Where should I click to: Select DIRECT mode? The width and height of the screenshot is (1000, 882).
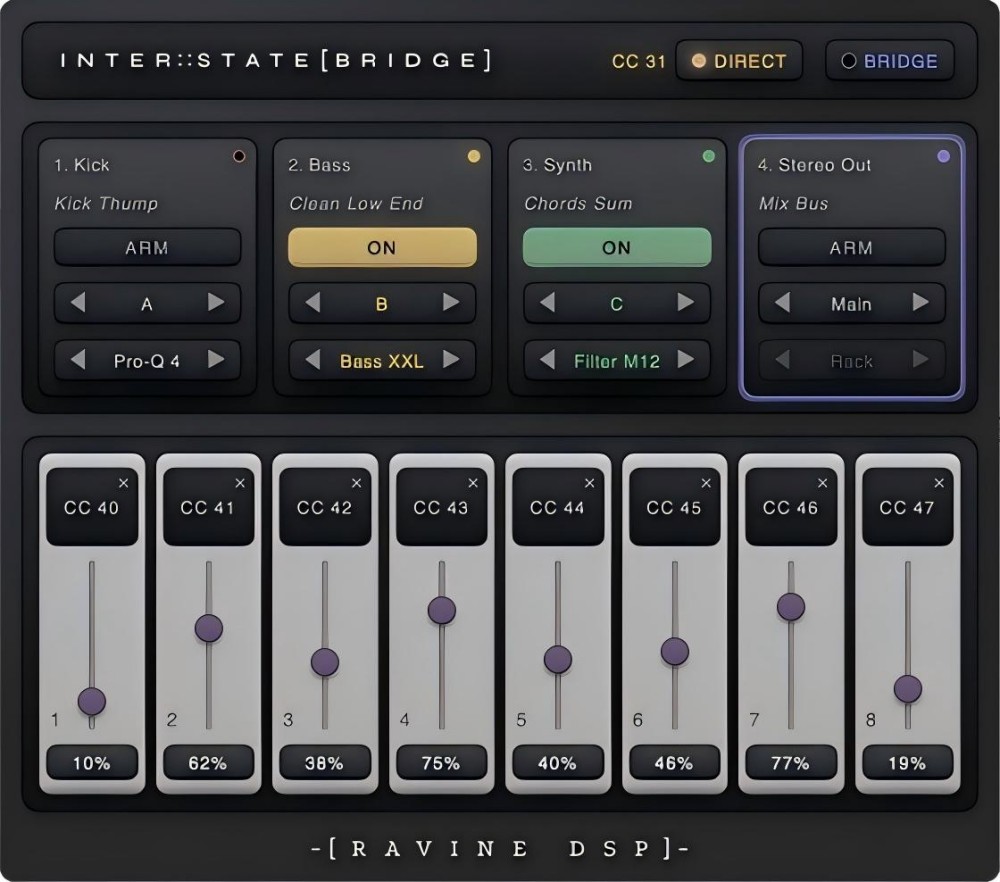[x=739, y=61]
